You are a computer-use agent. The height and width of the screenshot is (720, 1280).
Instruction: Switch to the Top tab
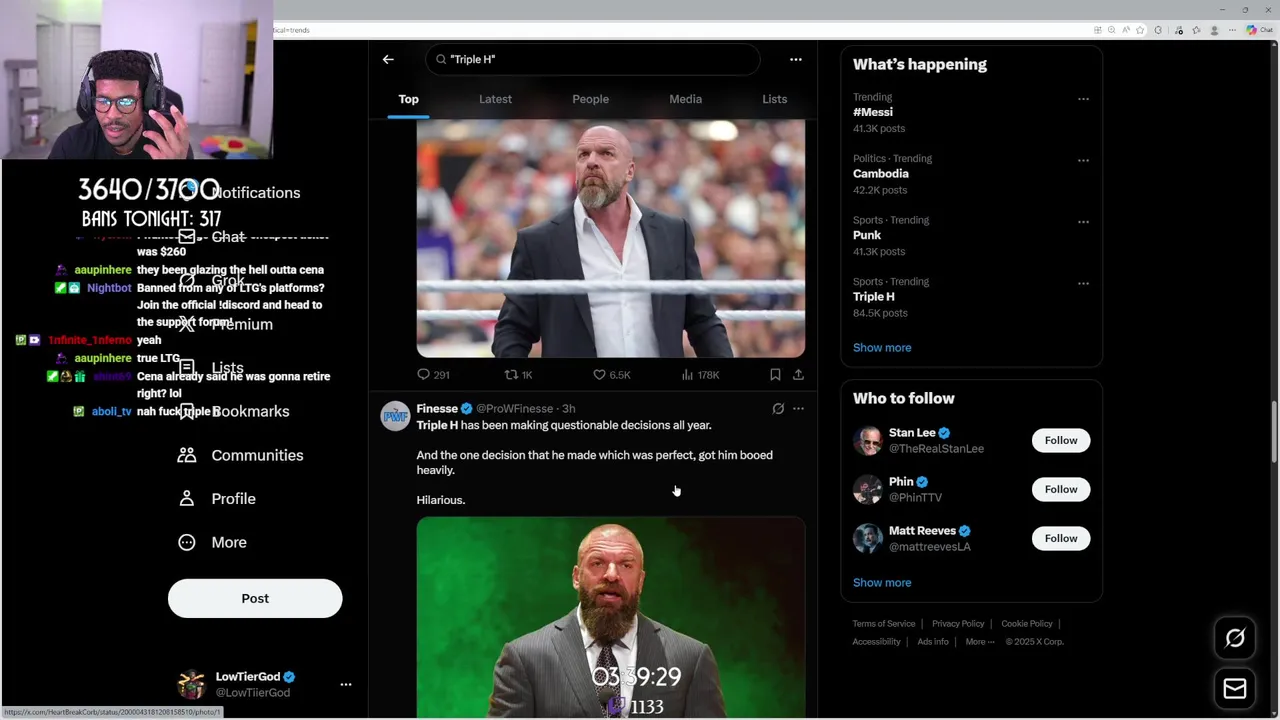pyautogui.click(x=408, y=99)
